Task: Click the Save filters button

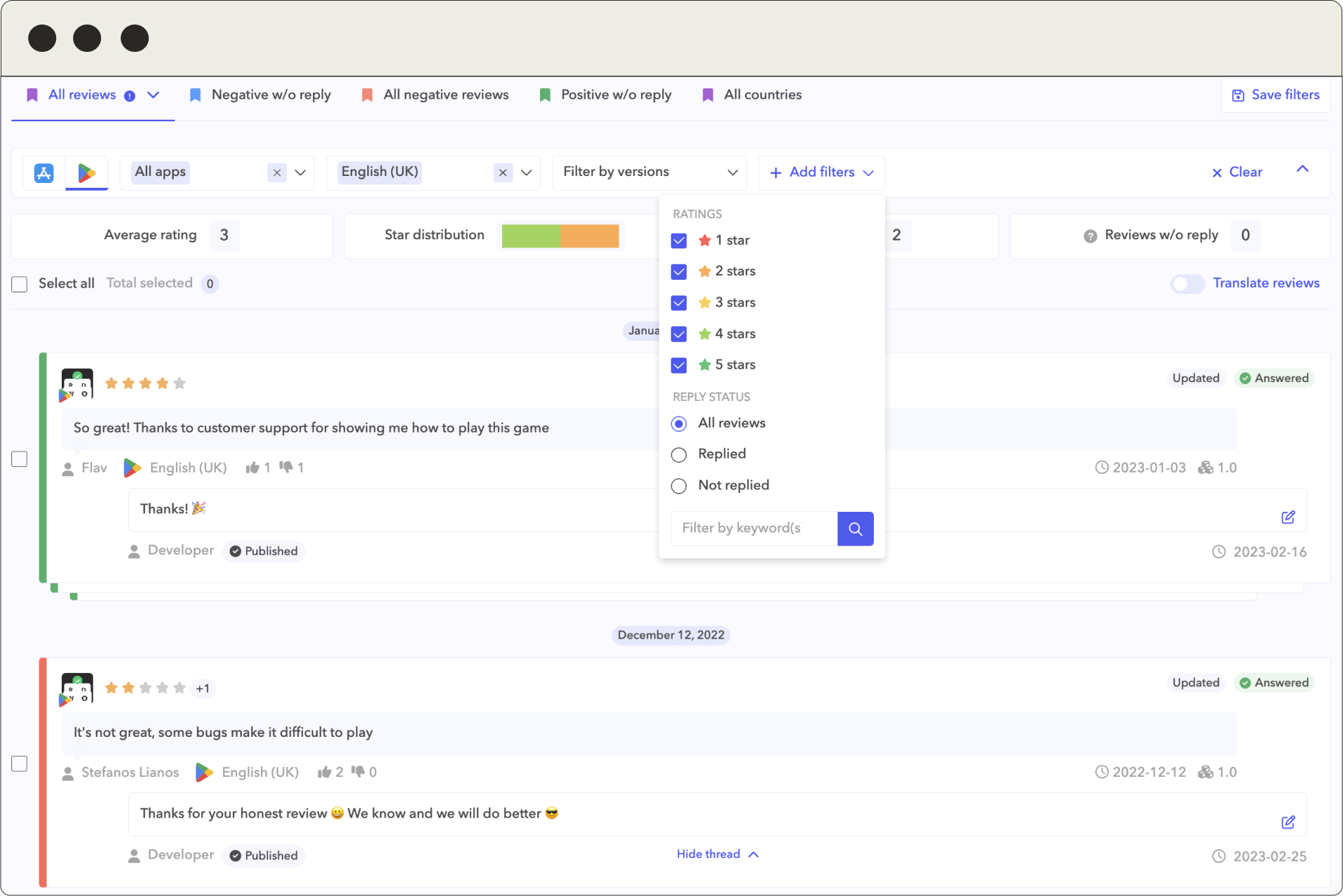Action: pyautogui.click(x=1276, y=95)
